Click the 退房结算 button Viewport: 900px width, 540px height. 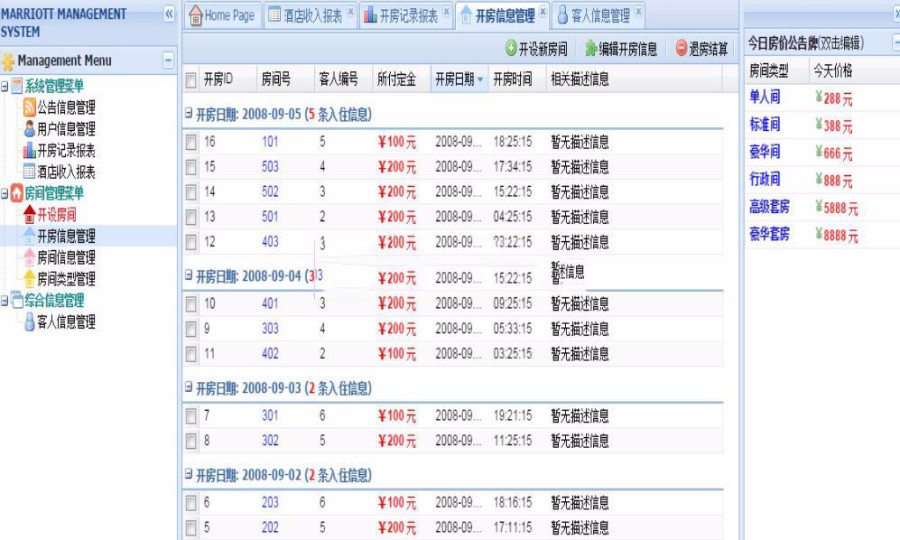tap(702, 49)
